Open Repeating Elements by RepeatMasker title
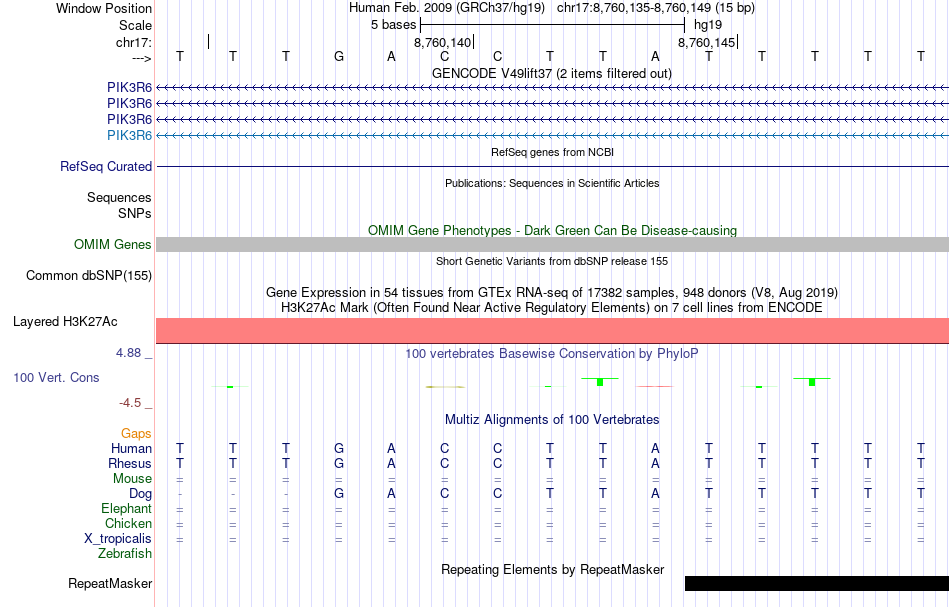The image size is (950, 607). pos(552,569)
